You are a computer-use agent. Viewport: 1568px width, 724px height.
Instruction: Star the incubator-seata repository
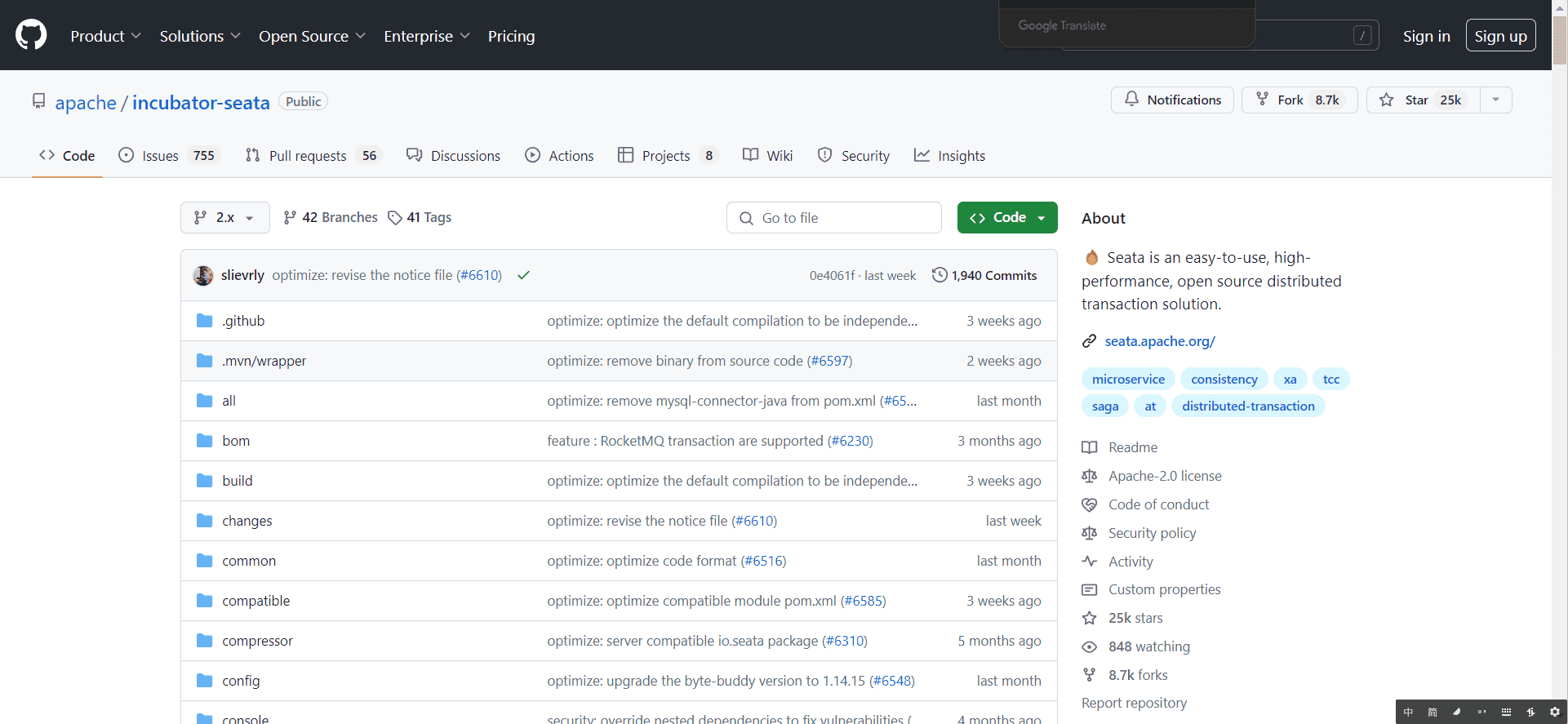tap(1423, 100)
